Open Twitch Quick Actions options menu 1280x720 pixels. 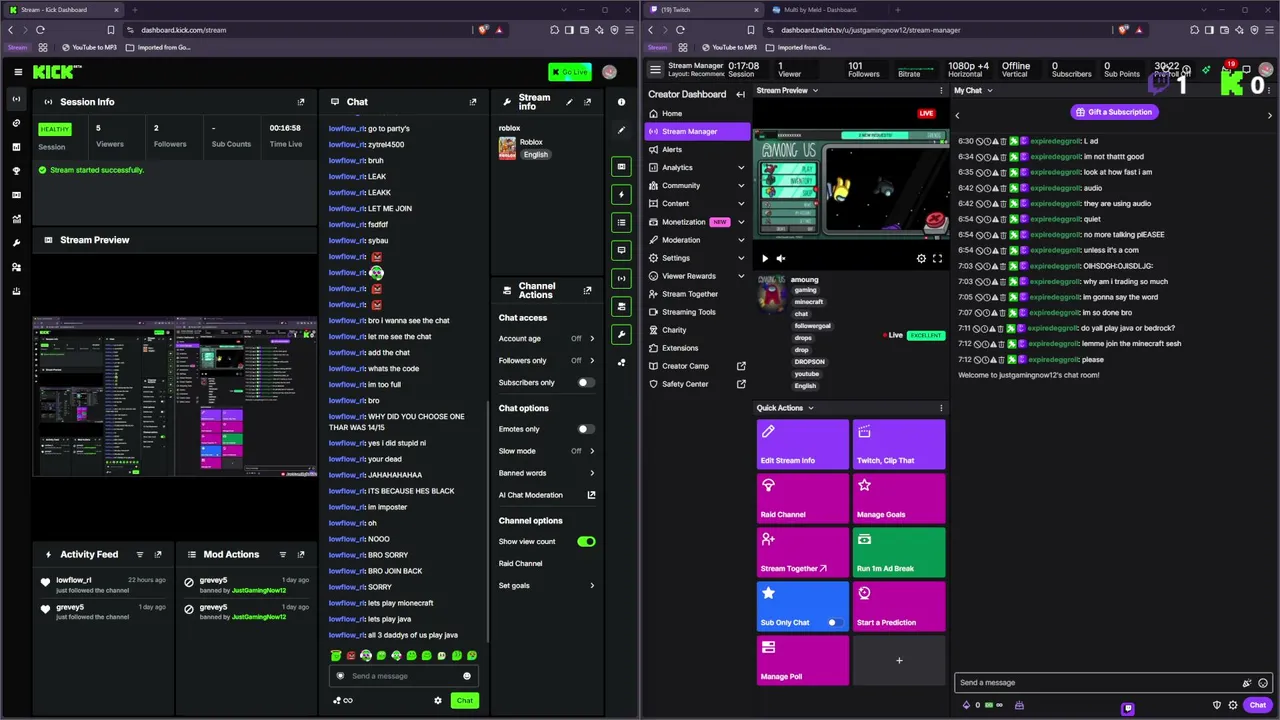click(x=941, y=408)
